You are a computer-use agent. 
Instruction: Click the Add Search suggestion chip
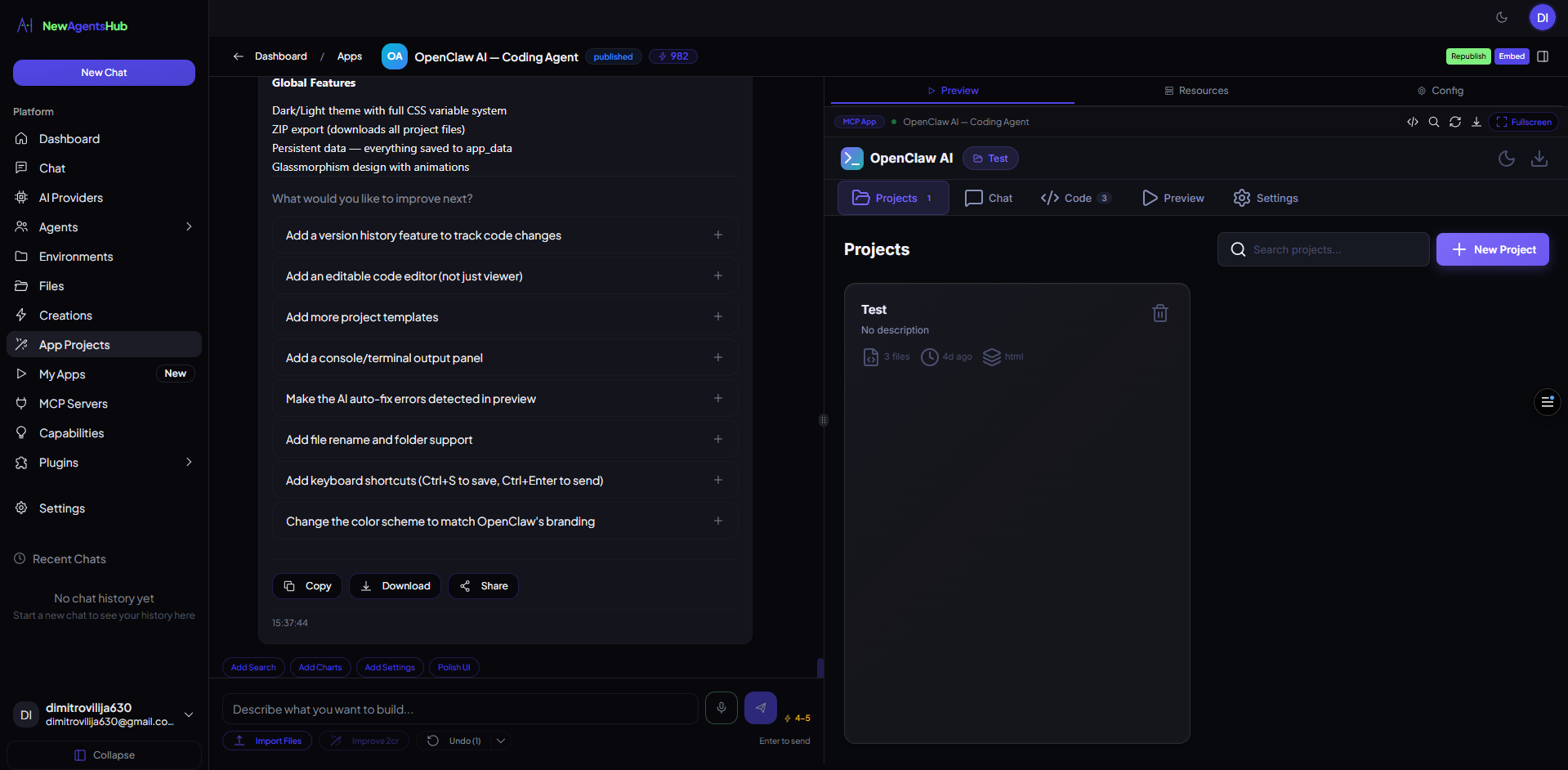pos(253,667)
